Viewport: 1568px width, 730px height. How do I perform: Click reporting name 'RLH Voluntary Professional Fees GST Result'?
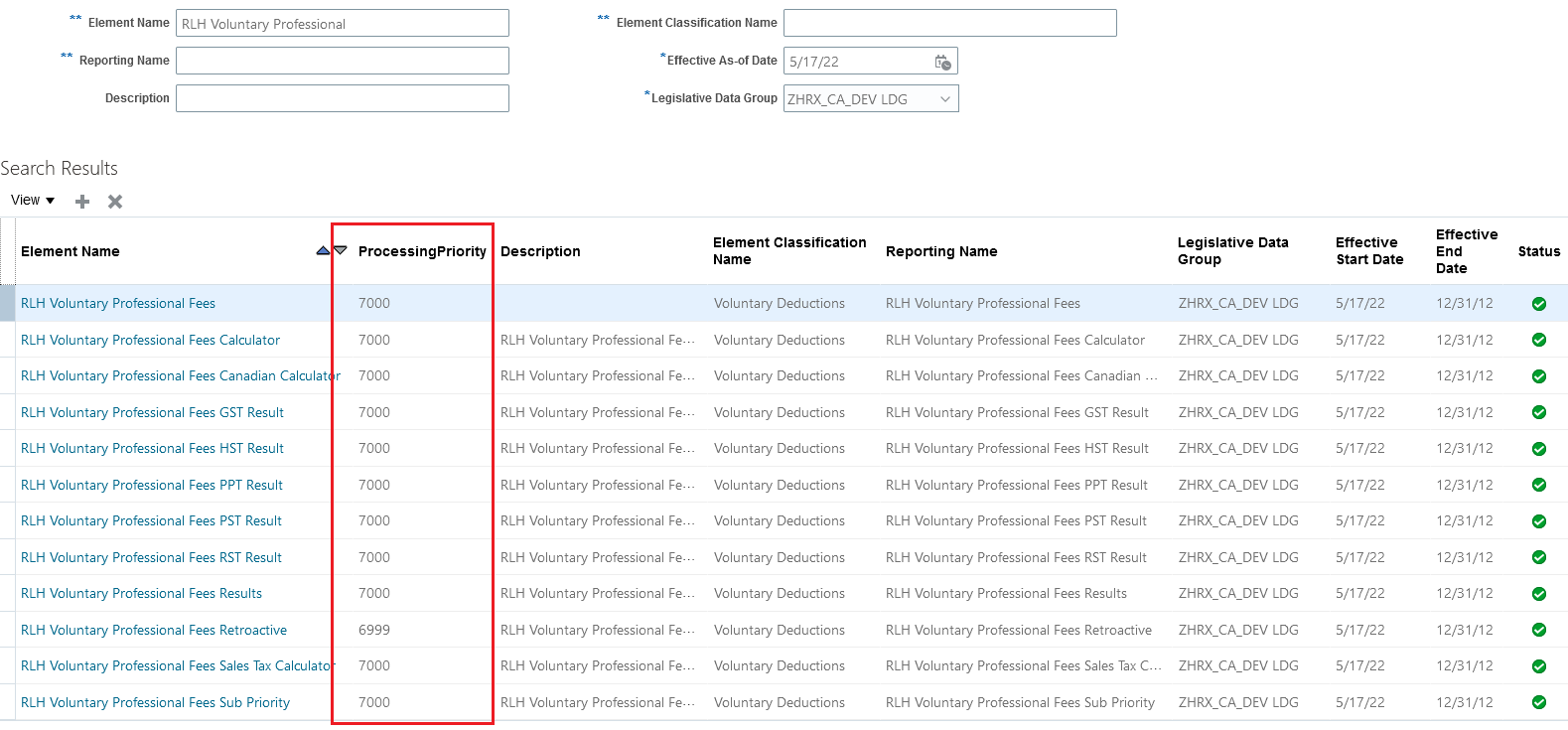click(x=1017, y=412)
